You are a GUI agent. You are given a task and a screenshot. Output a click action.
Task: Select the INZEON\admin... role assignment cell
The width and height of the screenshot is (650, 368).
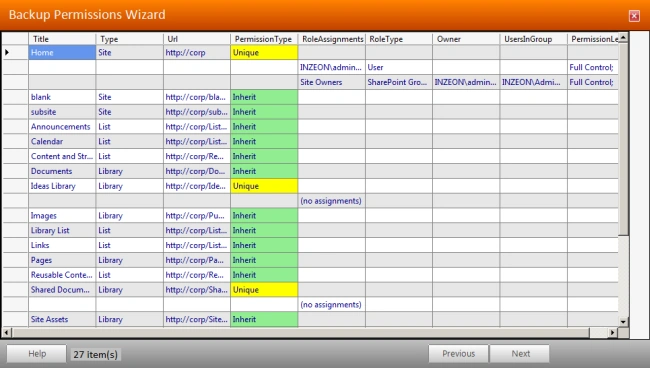click(332, 67)
